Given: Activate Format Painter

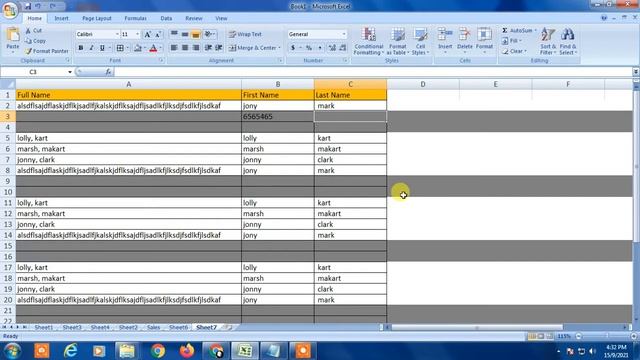Looking at the screenshot, I should tap(47, 51).
